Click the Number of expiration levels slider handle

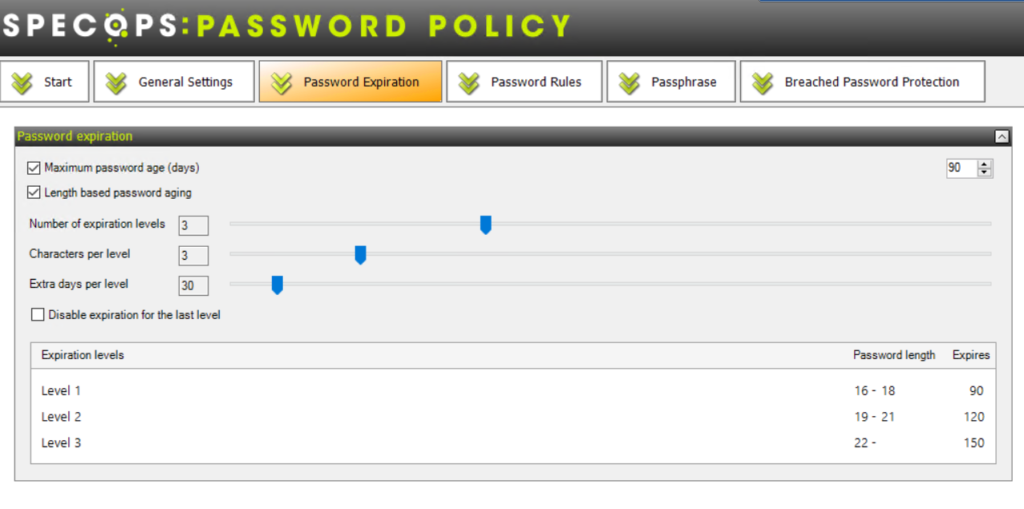[485, 225]
